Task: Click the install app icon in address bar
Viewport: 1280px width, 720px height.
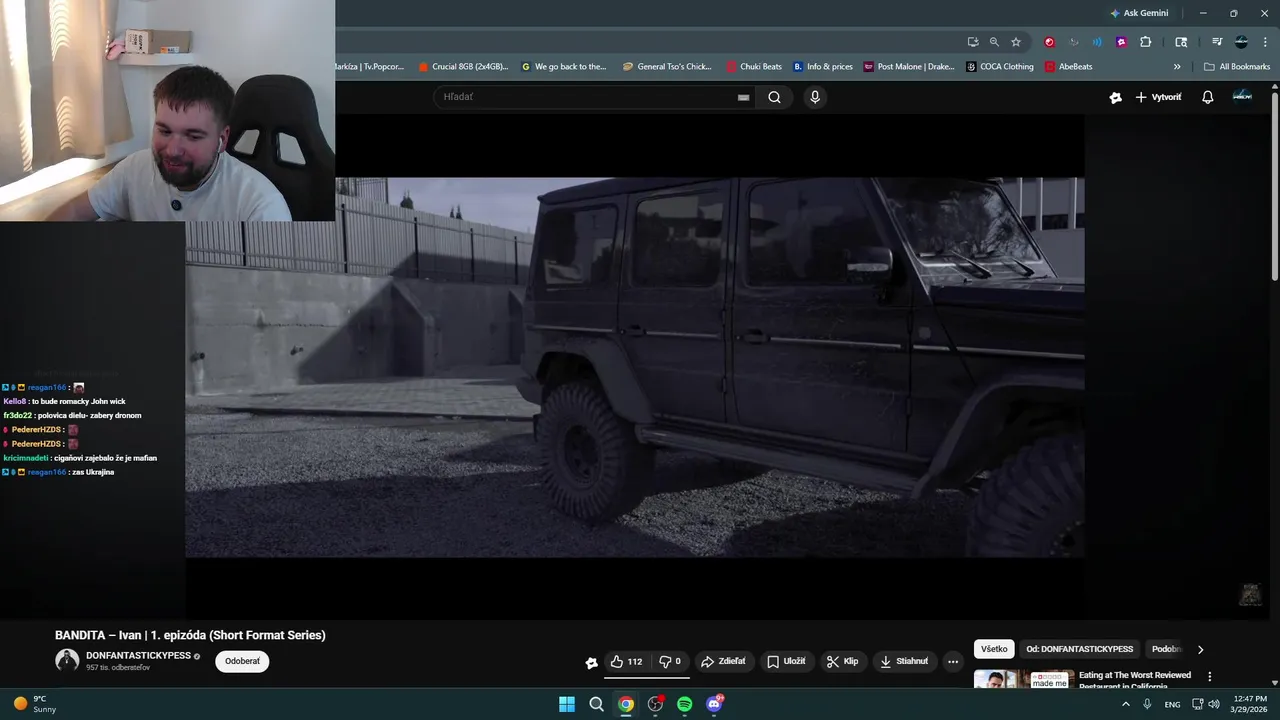Action: 973,42
